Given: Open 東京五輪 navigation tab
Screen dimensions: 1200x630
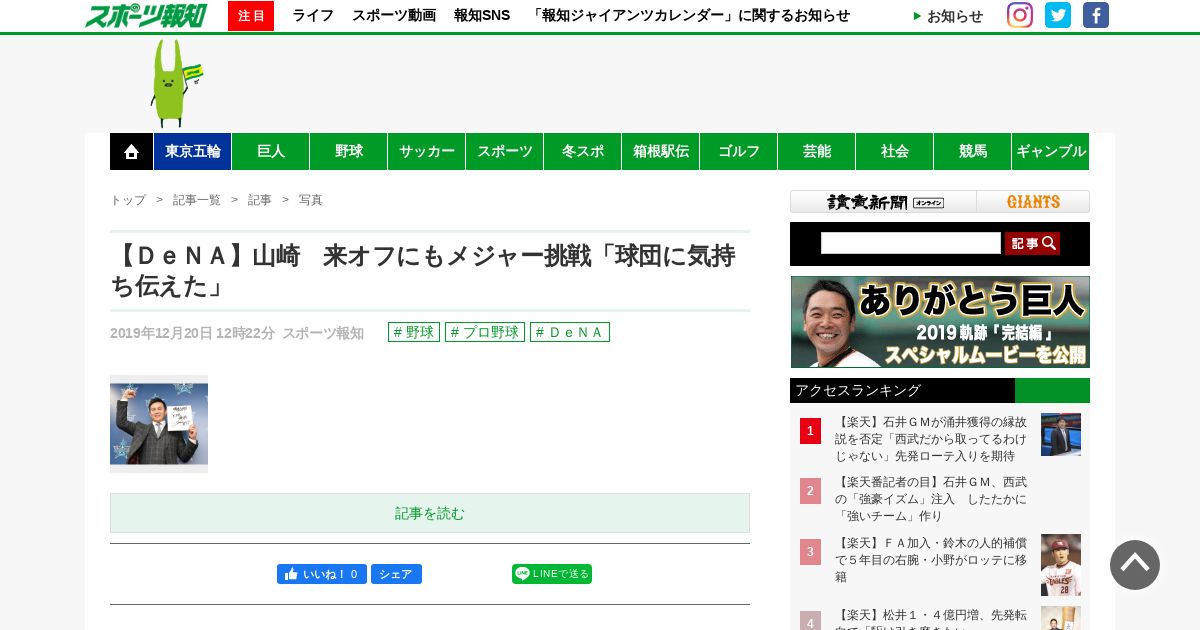Looking at the screenshot, I should pos(193,151).
